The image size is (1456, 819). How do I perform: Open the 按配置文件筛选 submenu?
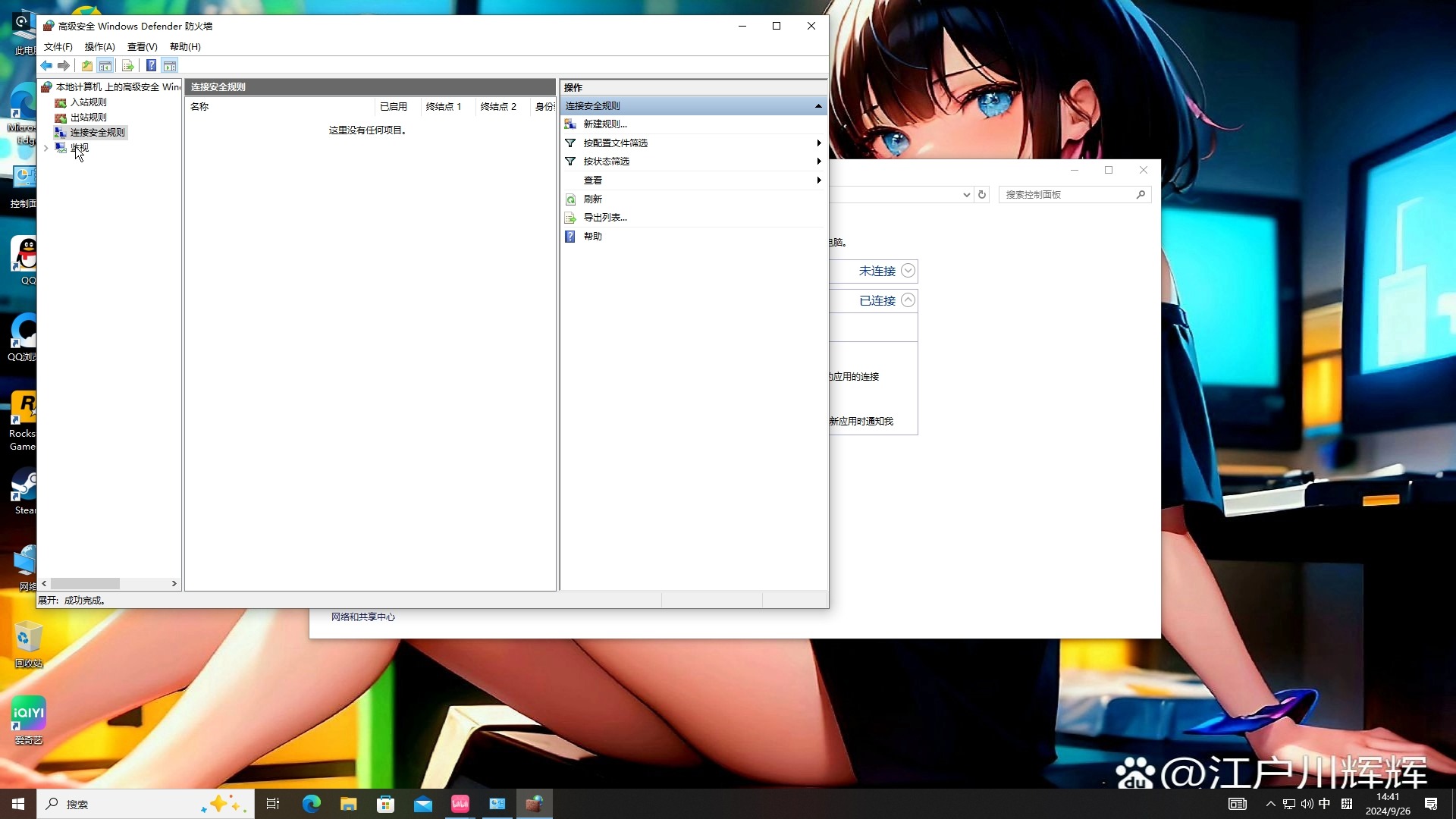pyautogui.click(x=615, y=143)
